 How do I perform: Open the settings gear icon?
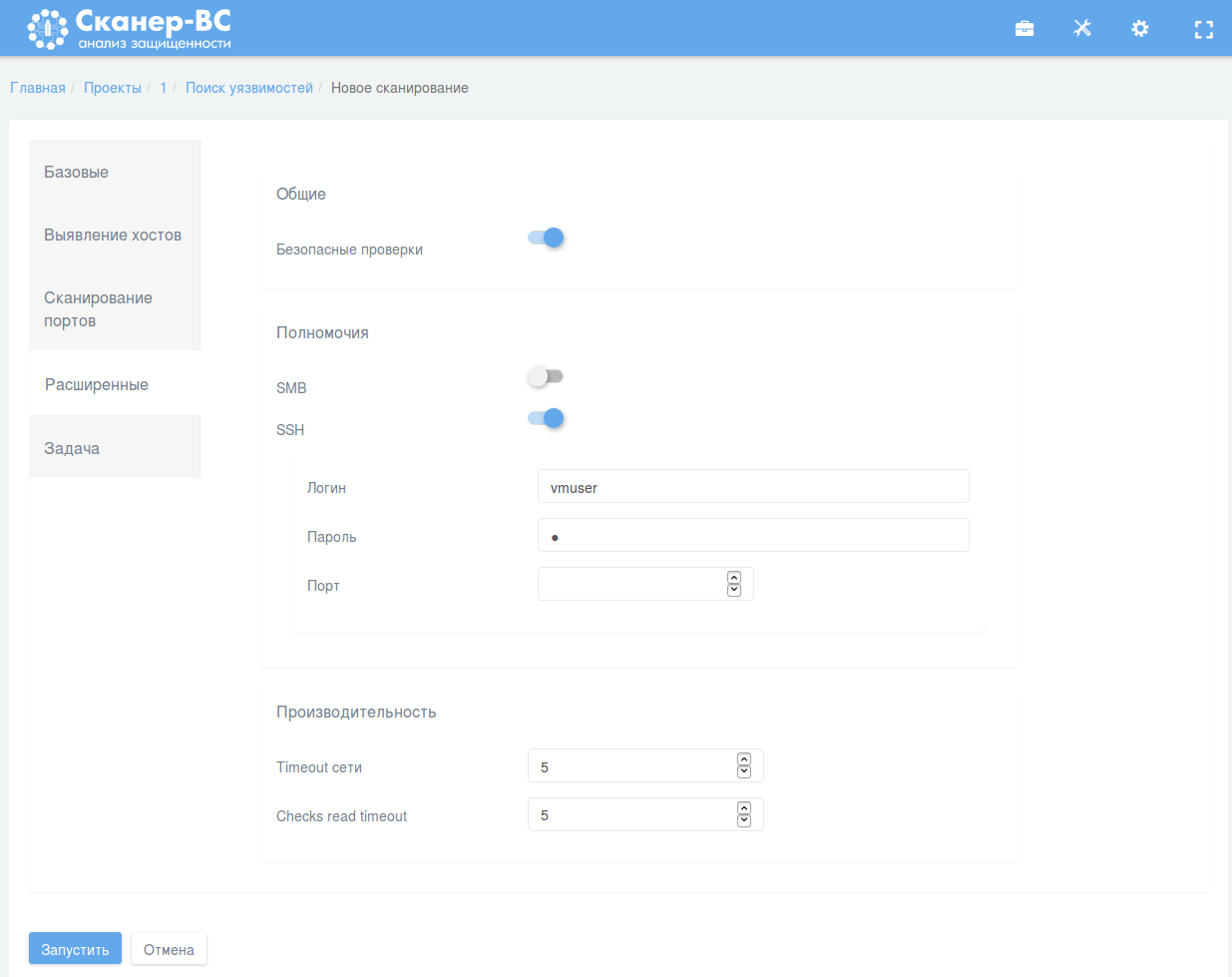click(x=1140, y=28)
